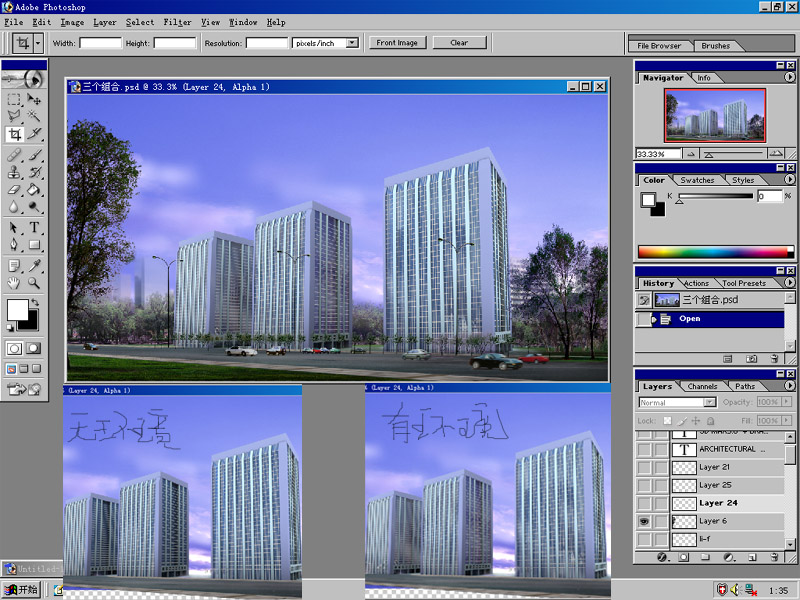The width and height of the screenshot is (800, 600).
Task: Select the Clone Stamp tool
Action: pyautogui.click(x=14, y=172)
